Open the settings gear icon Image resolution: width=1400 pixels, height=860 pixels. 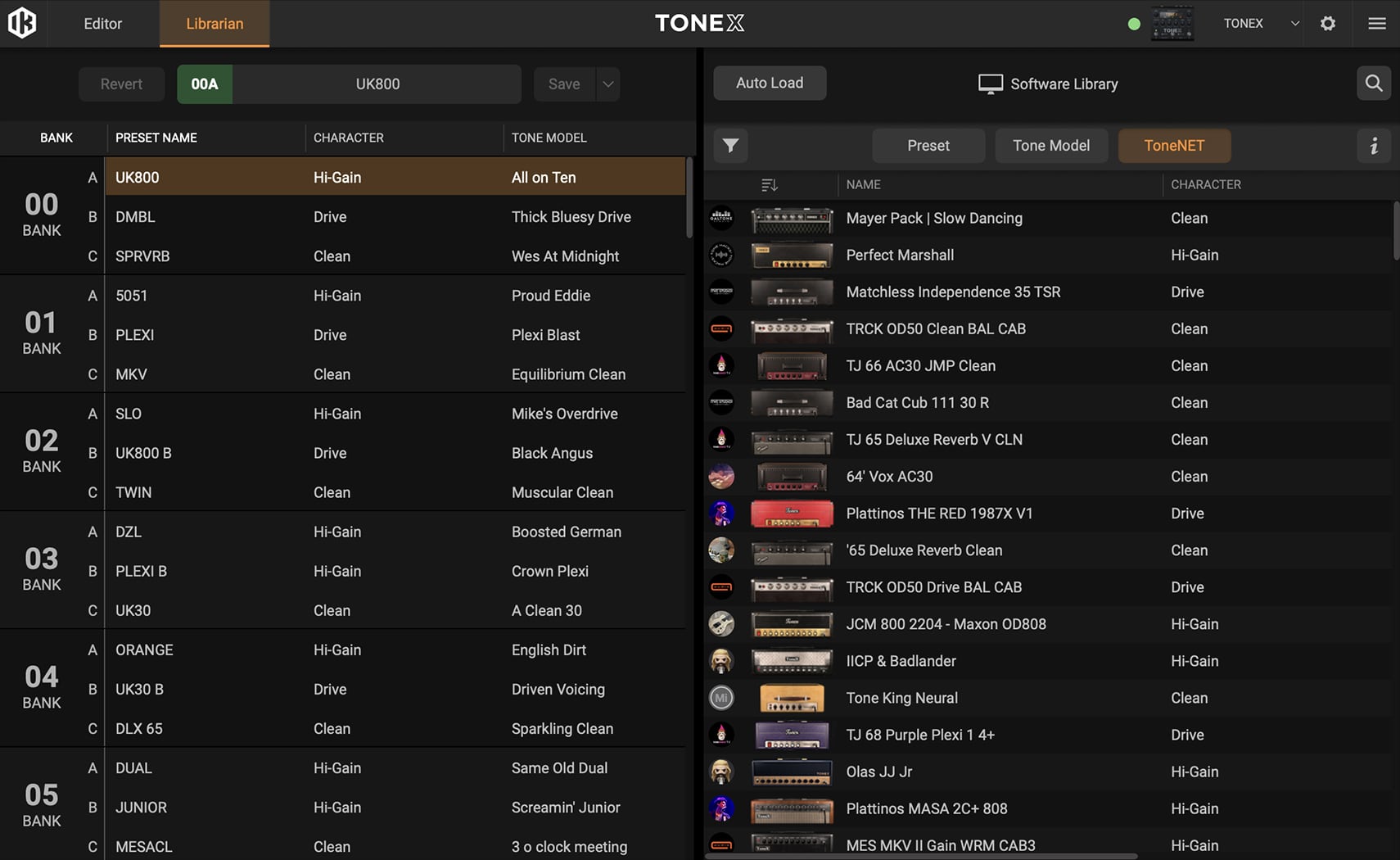1328,24
